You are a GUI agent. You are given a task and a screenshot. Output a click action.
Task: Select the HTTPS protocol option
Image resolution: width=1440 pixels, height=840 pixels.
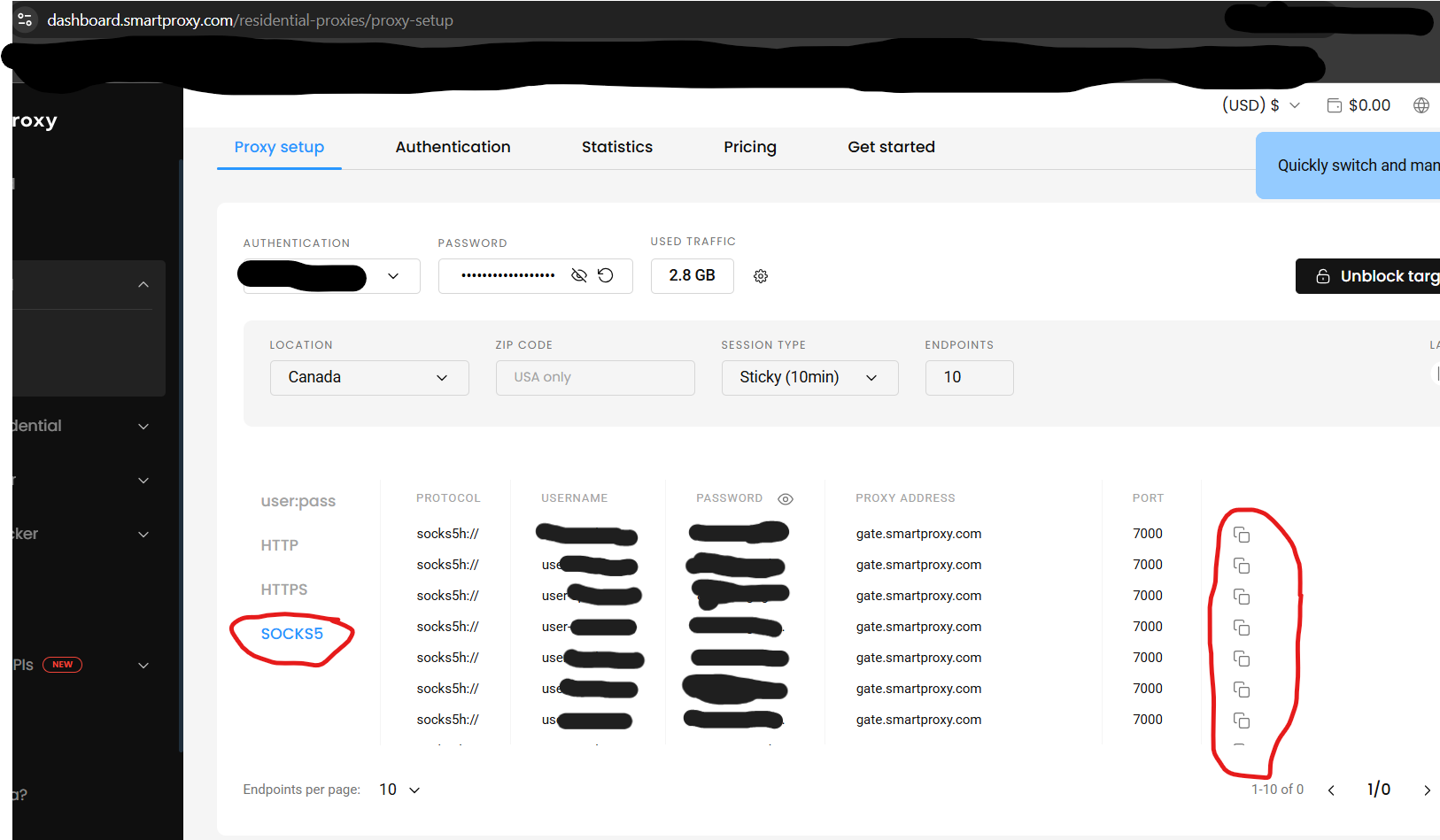(x=284, y=590)
